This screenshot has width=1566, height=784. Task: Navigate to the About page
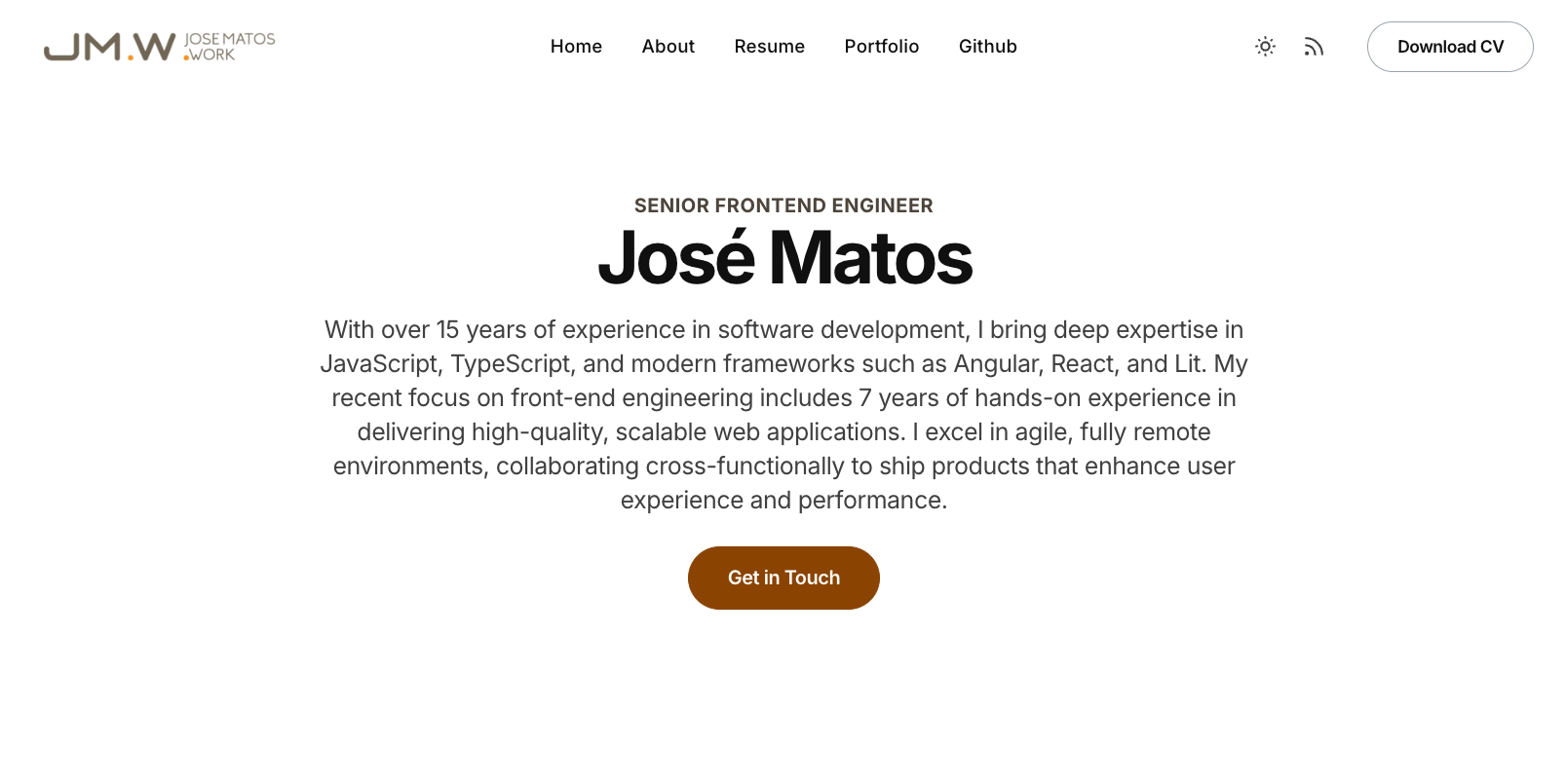(668, 46)
